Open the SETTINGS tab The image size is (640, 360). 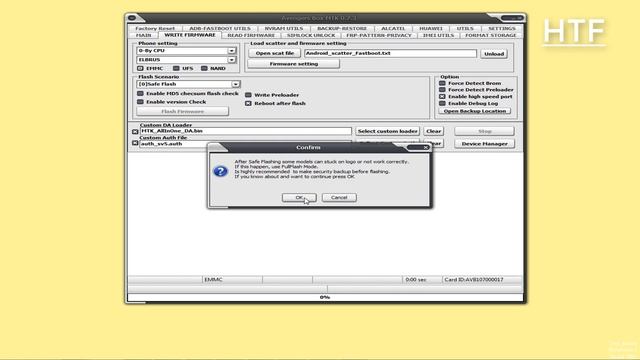point(502,29)
